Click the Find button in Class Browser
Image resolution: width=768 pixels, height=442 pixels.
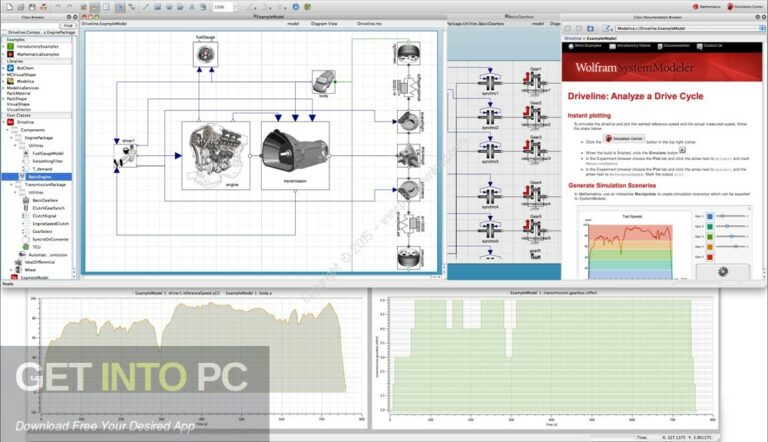coord(67,25)
